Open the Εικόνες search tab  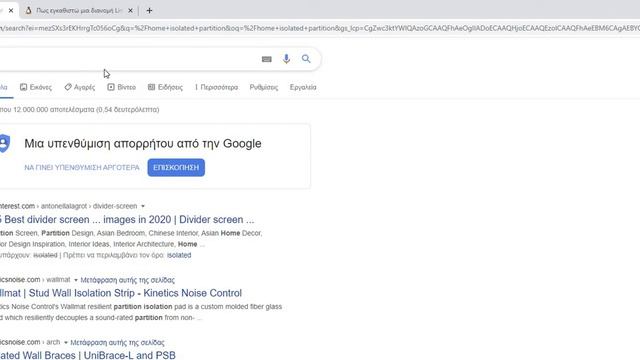pos(36,87)
